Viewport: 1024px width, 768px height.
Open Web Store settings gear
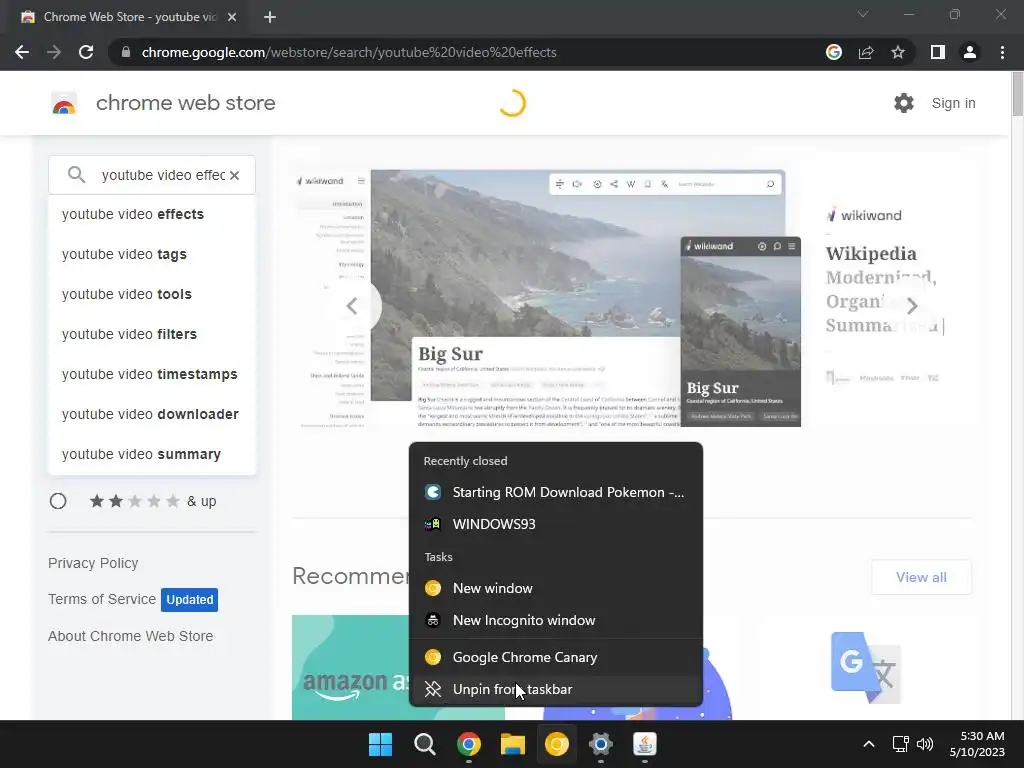904,103
